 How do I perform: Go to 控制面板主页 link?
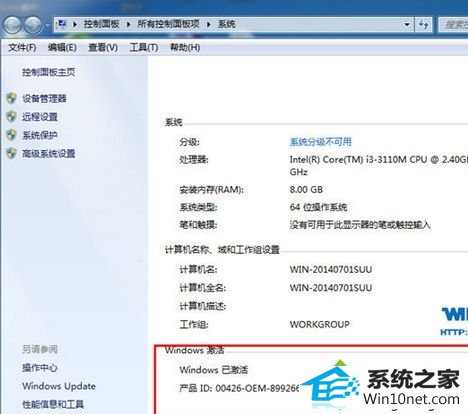point(49,72)
